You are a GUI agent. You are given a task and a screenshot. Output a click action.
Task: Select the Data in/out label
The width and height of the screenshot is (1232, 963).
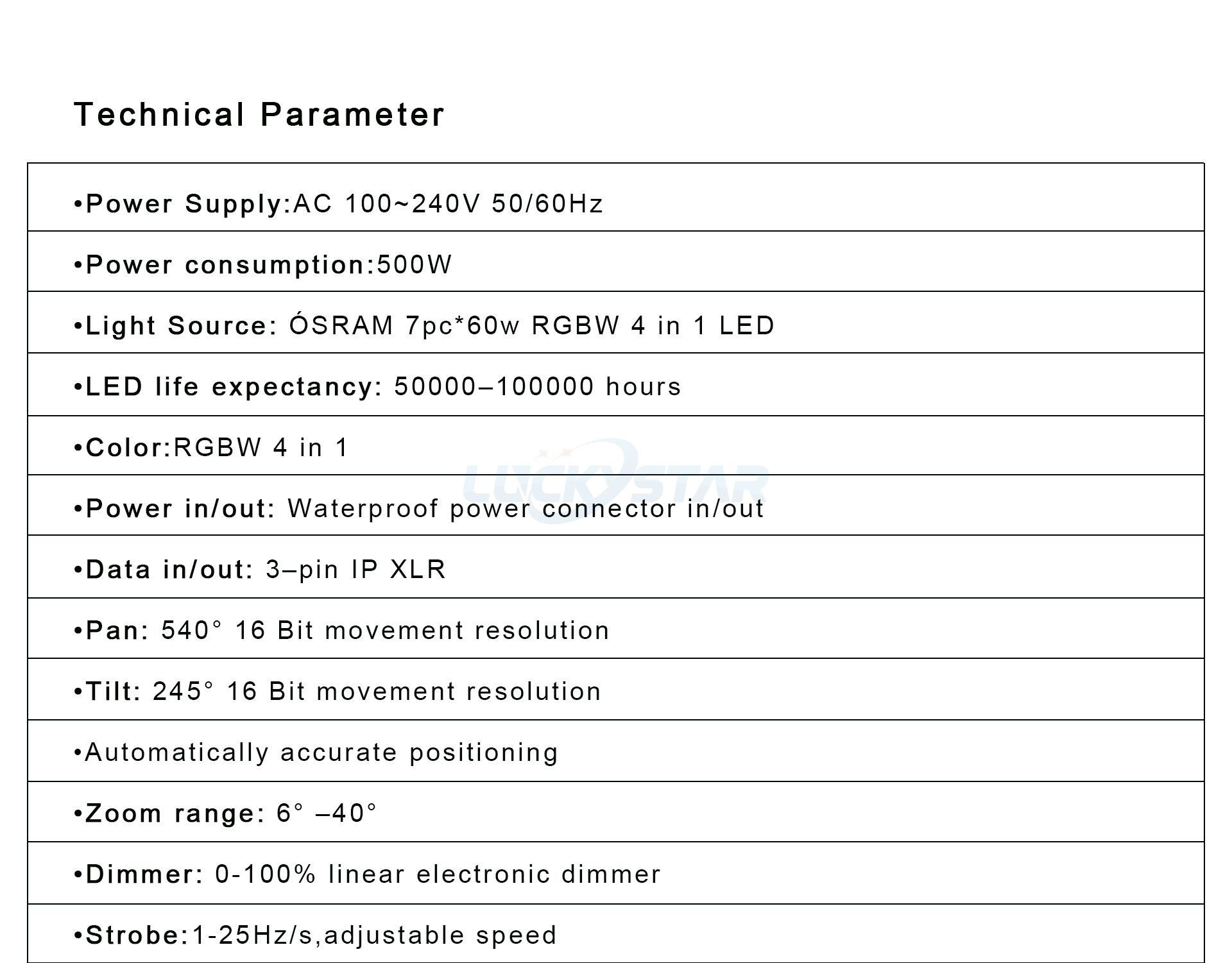point(170,570)
